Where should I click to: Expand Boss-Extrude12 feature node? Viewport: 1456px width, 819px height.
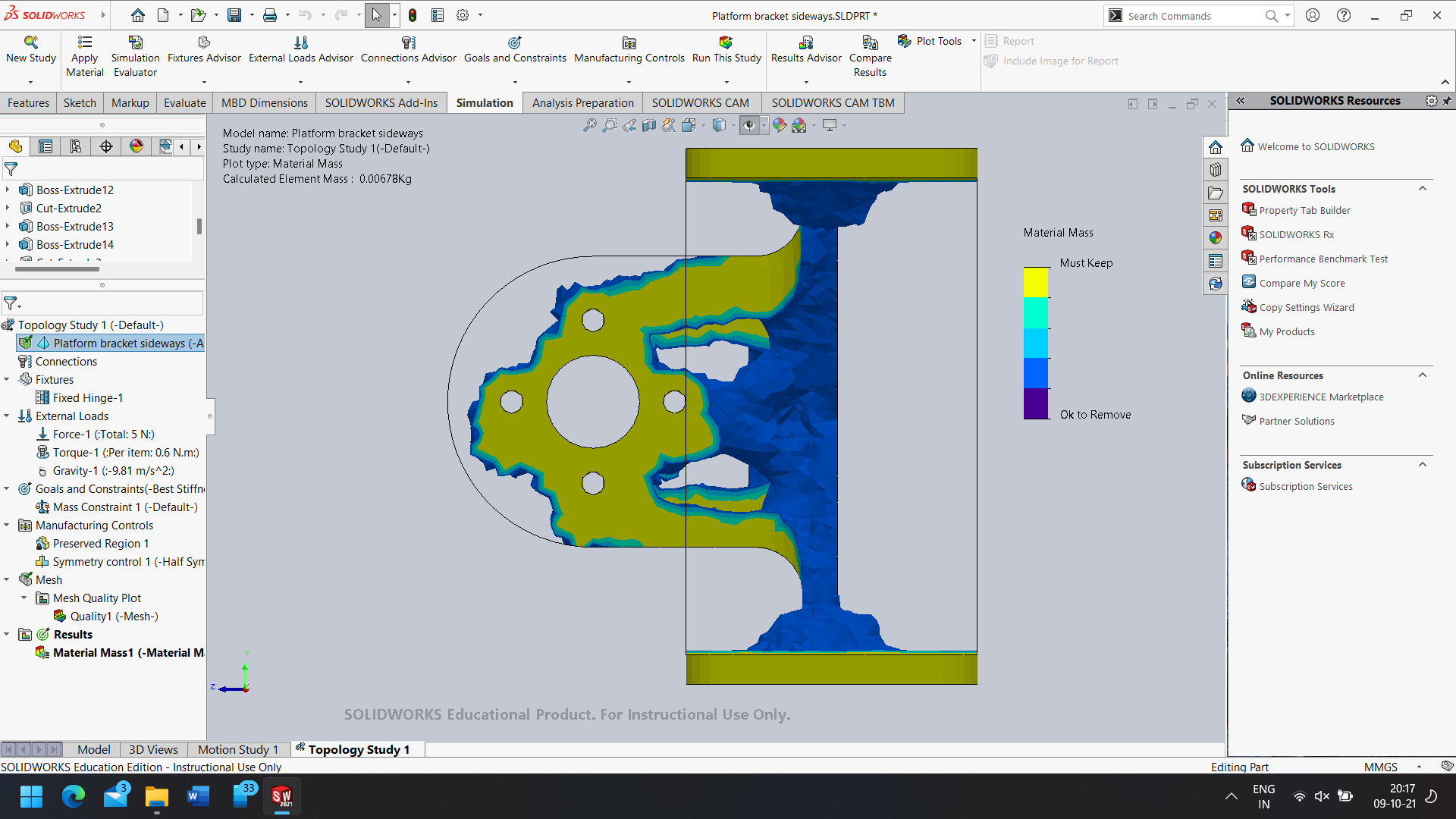[8, 190]
